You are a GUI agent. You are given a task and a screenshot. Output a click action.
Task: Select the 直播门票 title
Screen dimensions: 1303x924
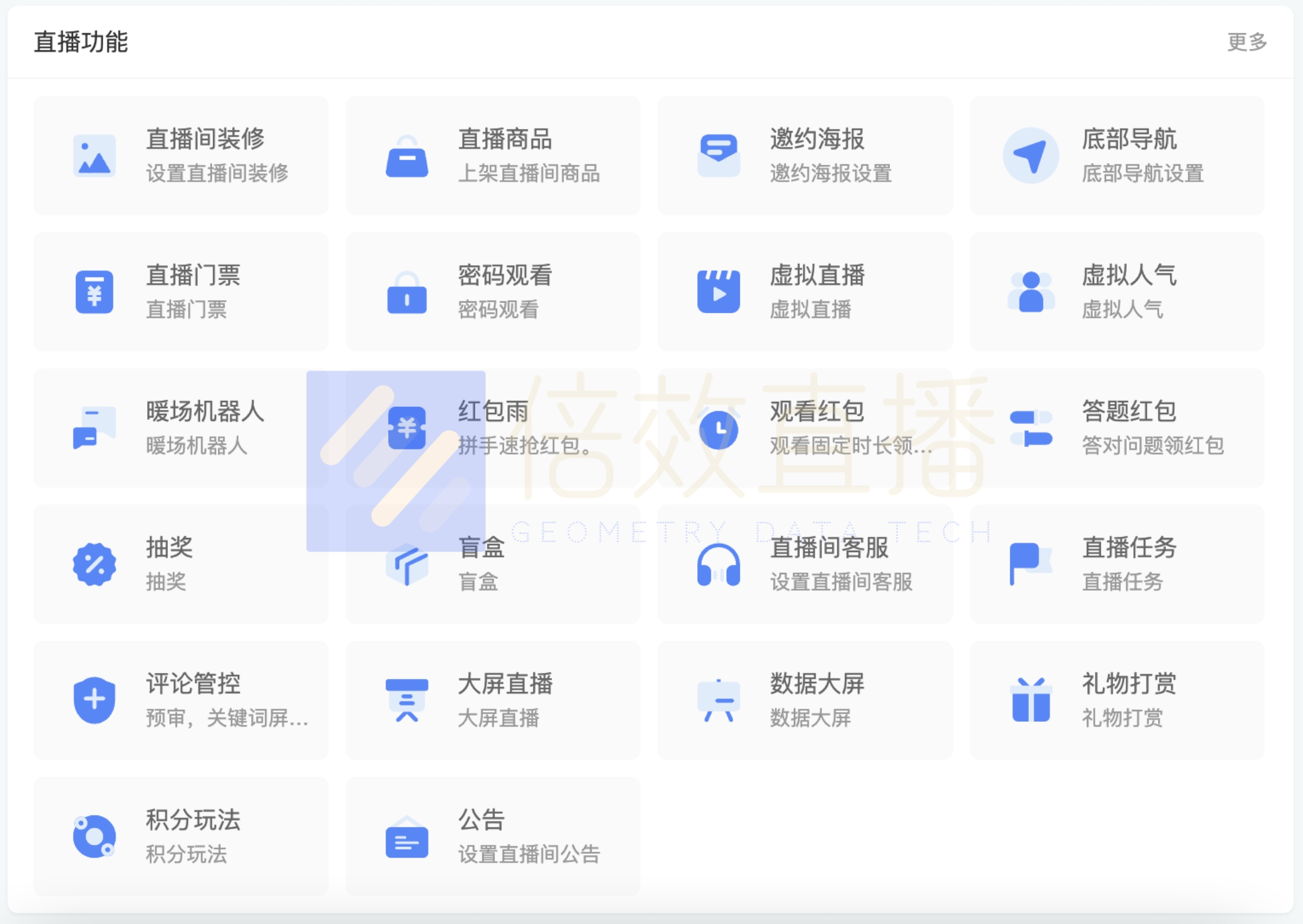[193, 275]
